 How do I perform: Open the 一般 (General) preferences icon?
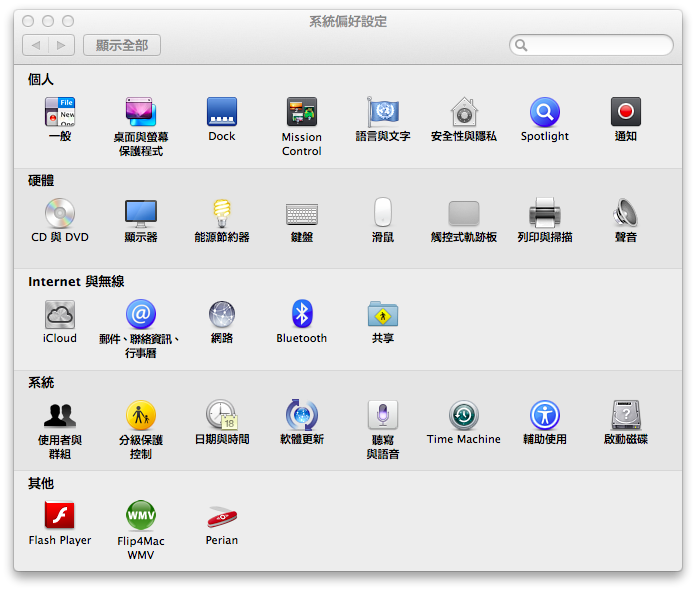click(60, 112)
